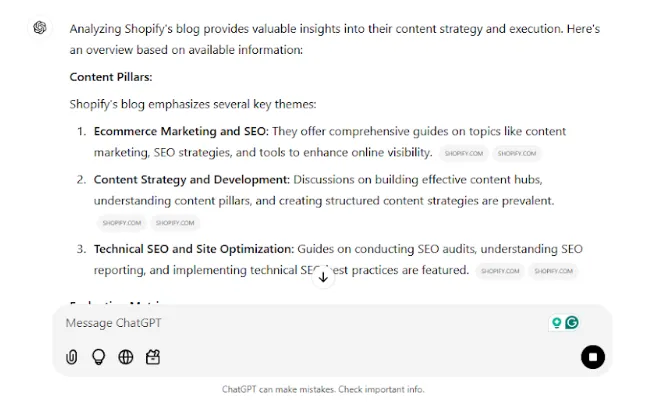This screenshot has width=656, height=402.
Task: Stop generating with the black stop button
Action: [x=592, y=357]
